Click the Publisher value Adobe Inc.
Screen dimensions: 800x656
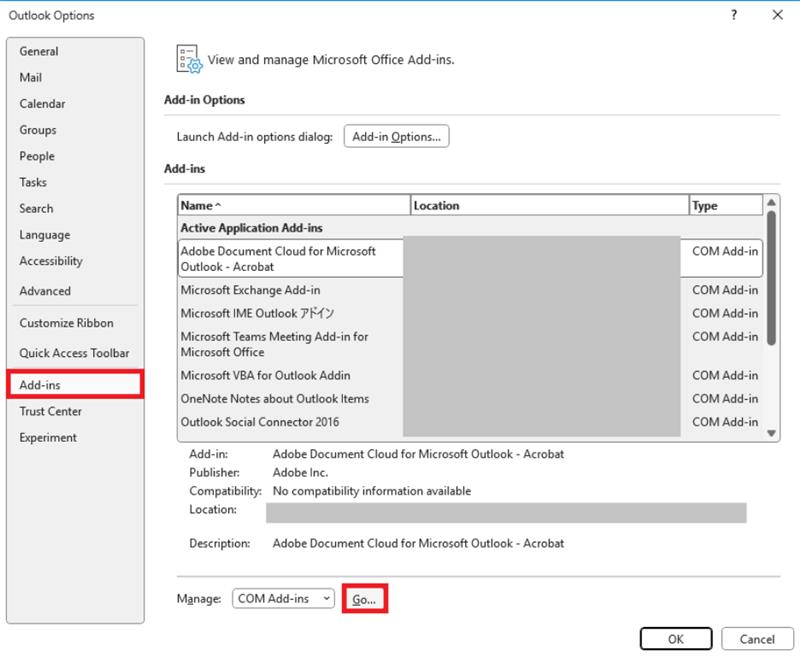pos(300,473)
